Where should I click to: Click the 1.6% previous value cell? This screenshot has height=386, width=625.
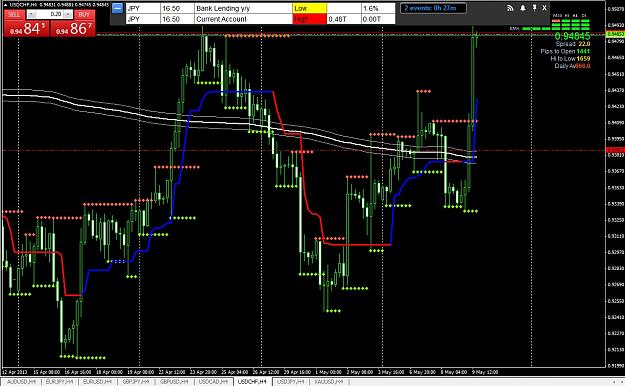(378, 8)
